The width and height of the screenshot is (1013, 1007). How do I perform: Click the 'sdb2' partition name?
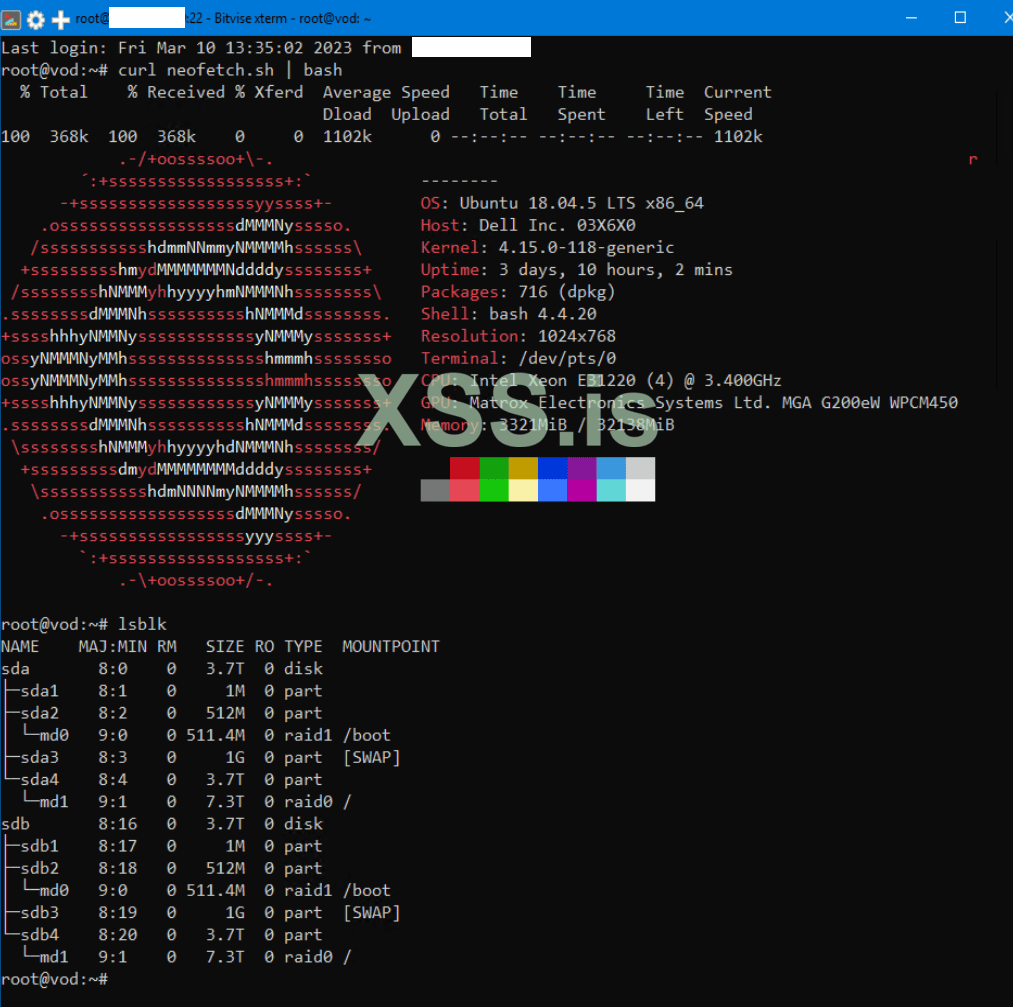coord(39,868)
